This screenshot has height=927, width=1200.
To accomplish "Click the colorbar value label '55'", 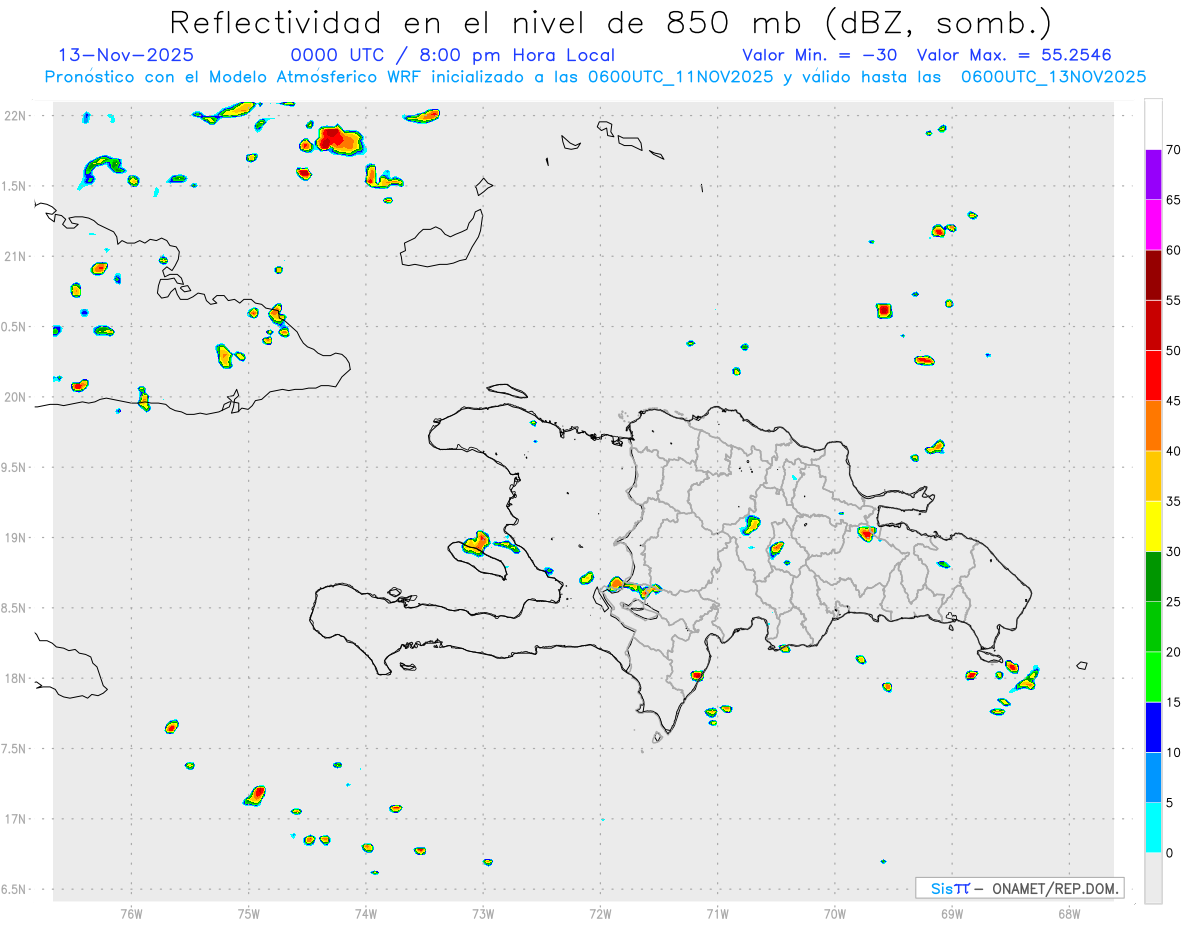I will point(1174,300).
